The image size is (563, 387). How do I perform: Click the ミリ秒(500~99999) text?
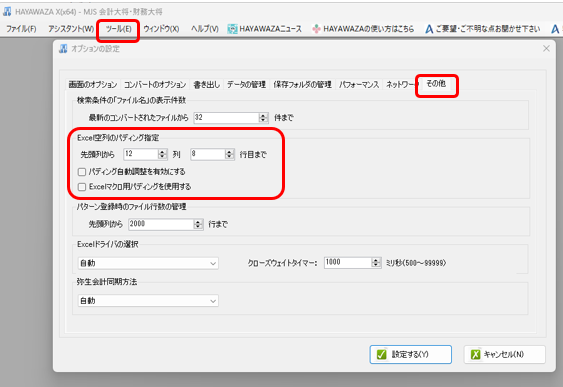pos(416,263)
